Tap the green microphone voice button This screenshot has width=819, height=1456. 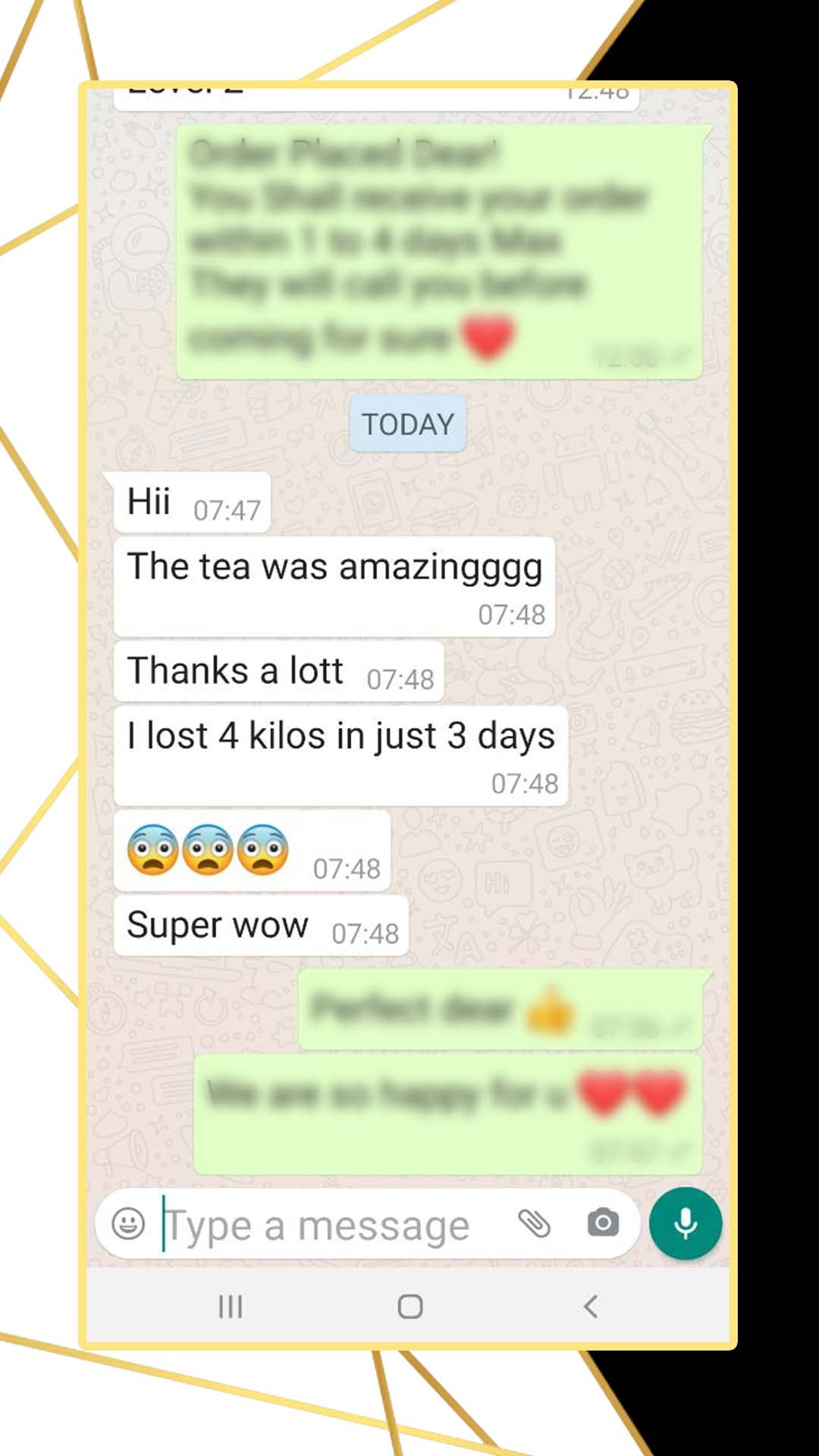click(x=686, y=1223)
